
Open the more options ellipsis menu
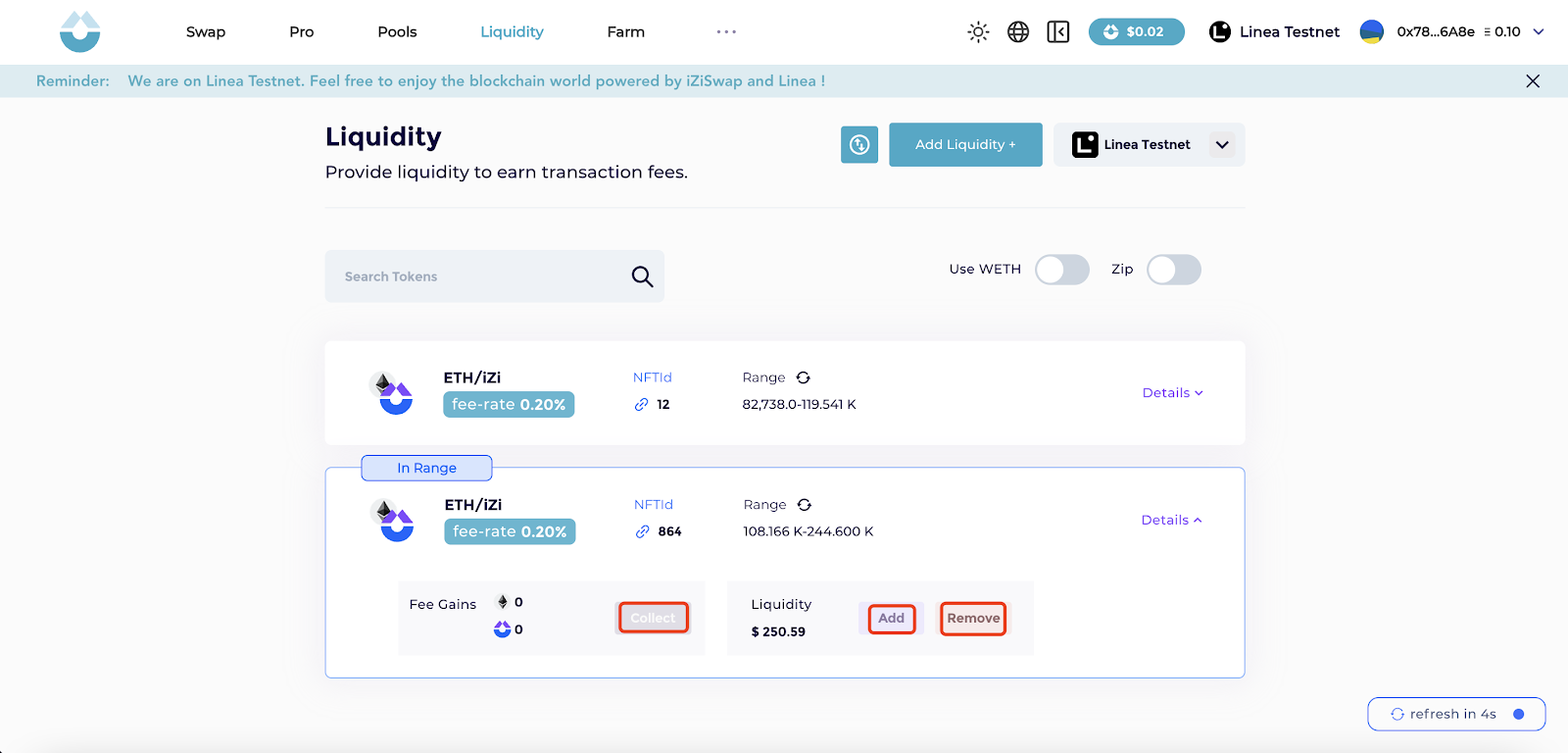click(x=726, y=32)
